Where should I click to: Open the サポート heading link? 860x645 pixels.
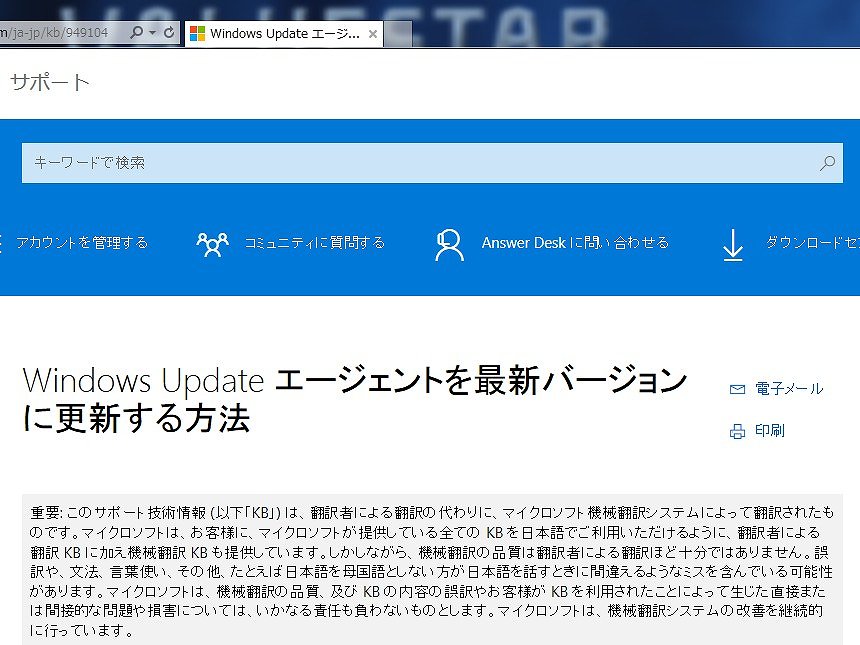[x=50, y=83]
